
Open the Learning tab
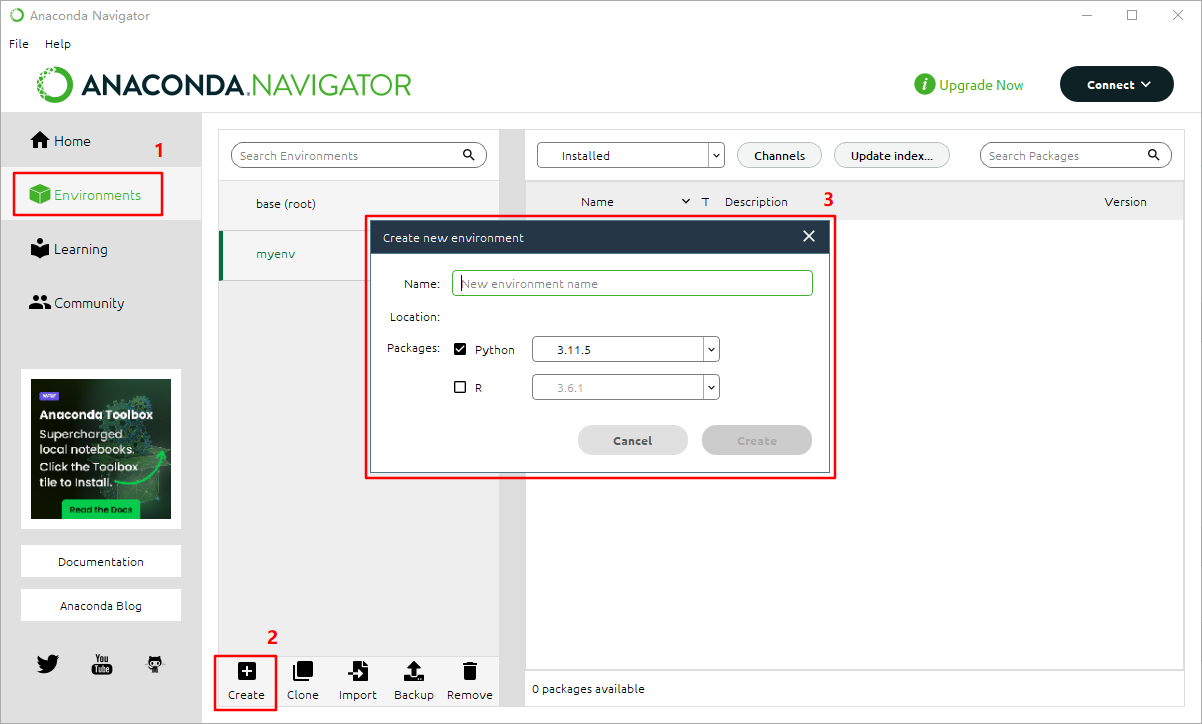pos(101,249)
